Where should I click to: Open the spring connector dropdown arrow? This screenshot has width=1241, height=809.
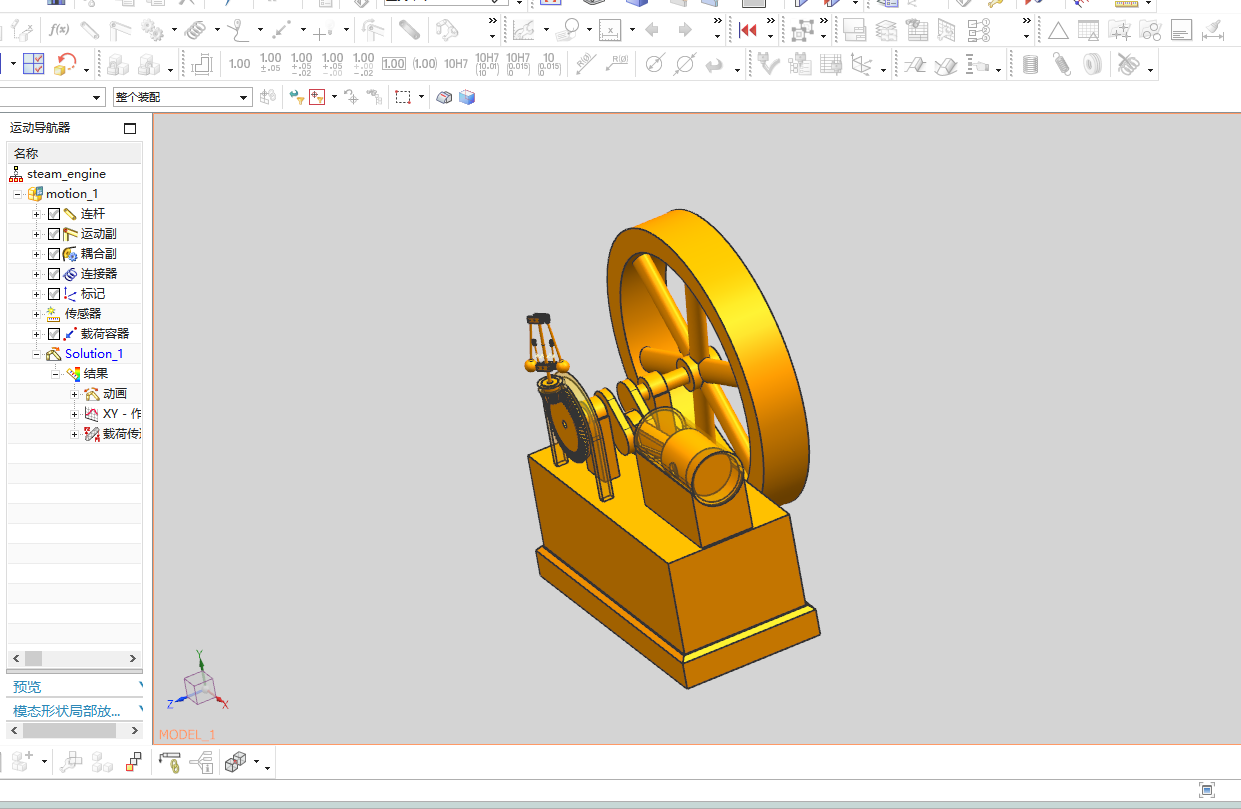coord(217,30)
